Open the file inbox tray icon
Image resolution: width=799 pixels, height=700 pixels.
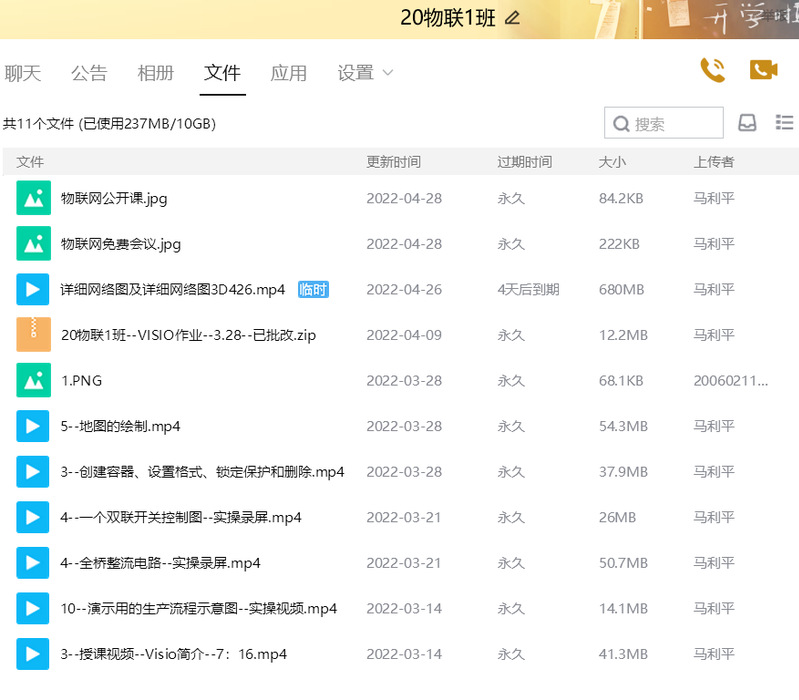pos(747,123)
